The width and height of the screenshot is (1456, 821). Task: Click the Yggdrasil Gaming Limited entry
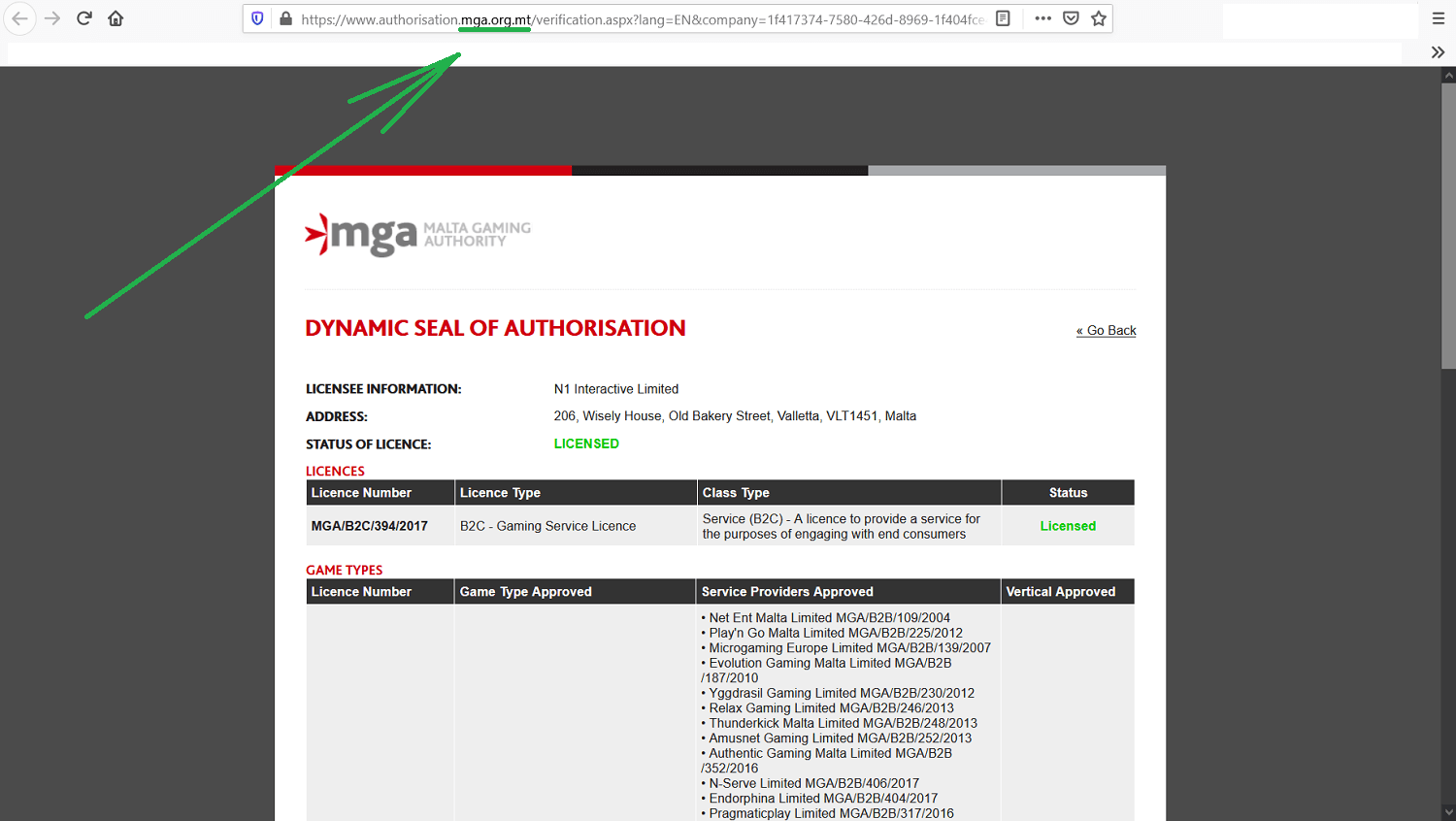click(838, 693)
